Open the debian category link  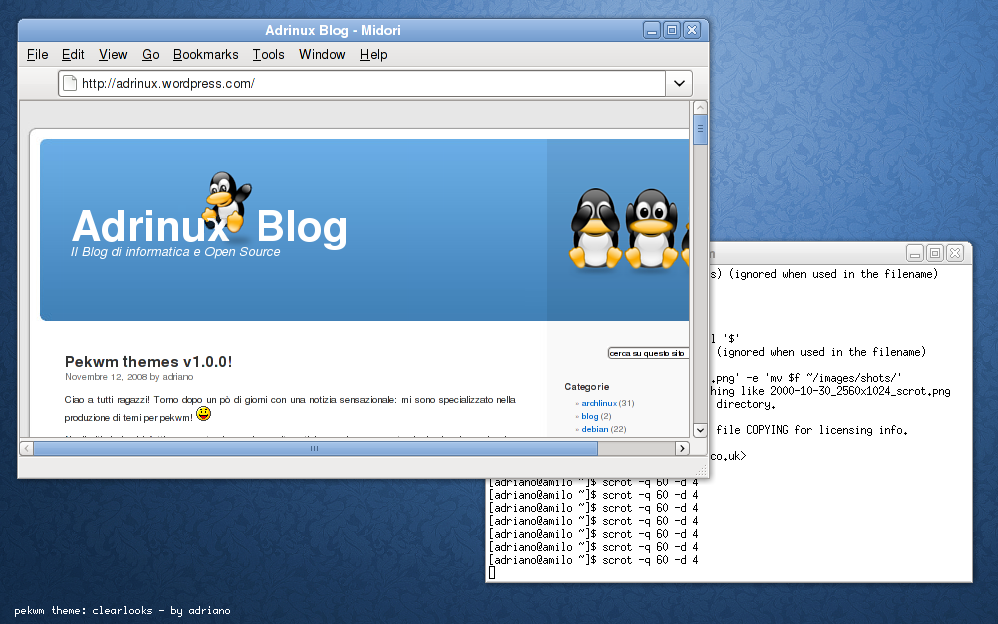[594, 429]
